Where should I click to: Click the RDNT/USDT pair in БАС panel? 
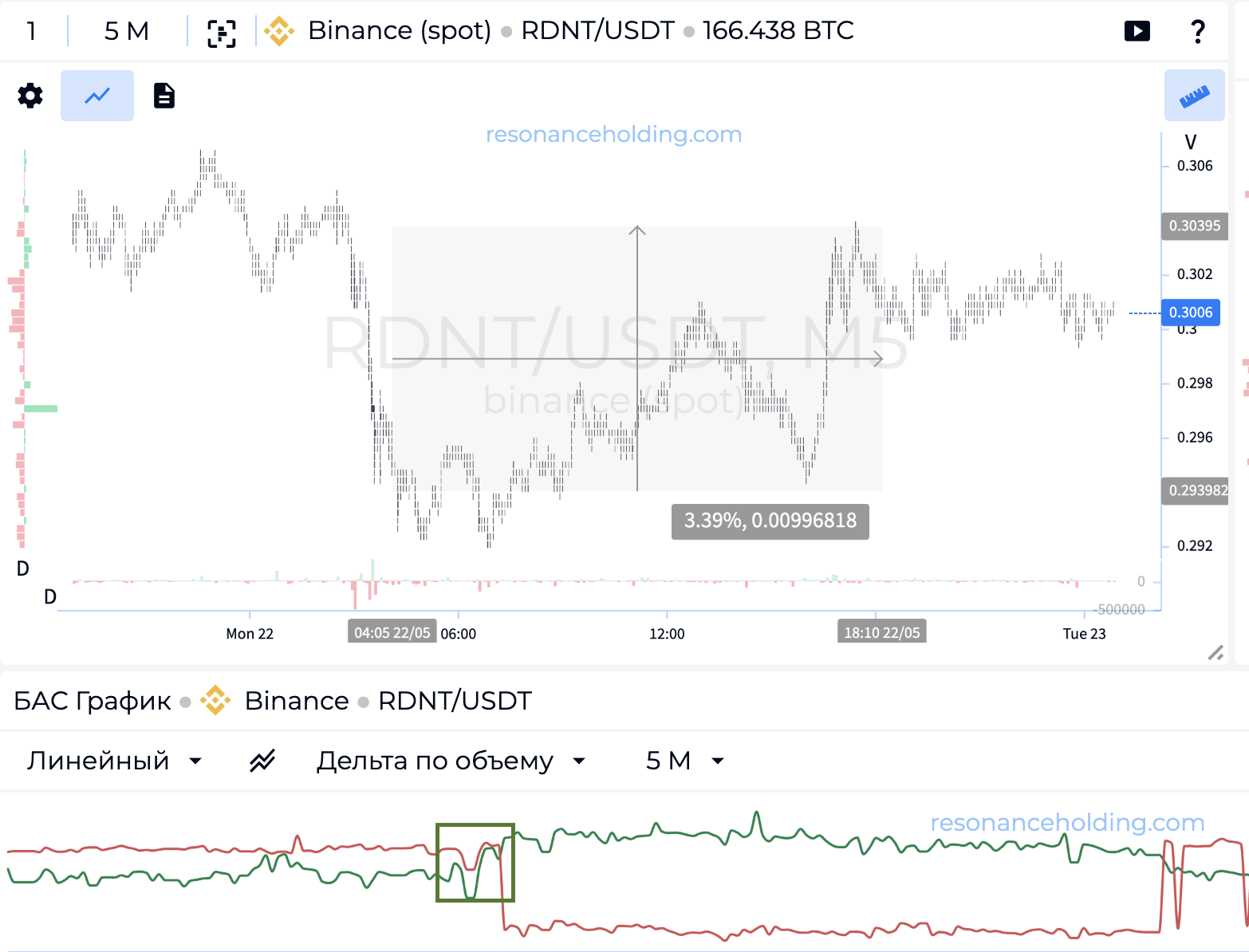click(x=455, y=701)
